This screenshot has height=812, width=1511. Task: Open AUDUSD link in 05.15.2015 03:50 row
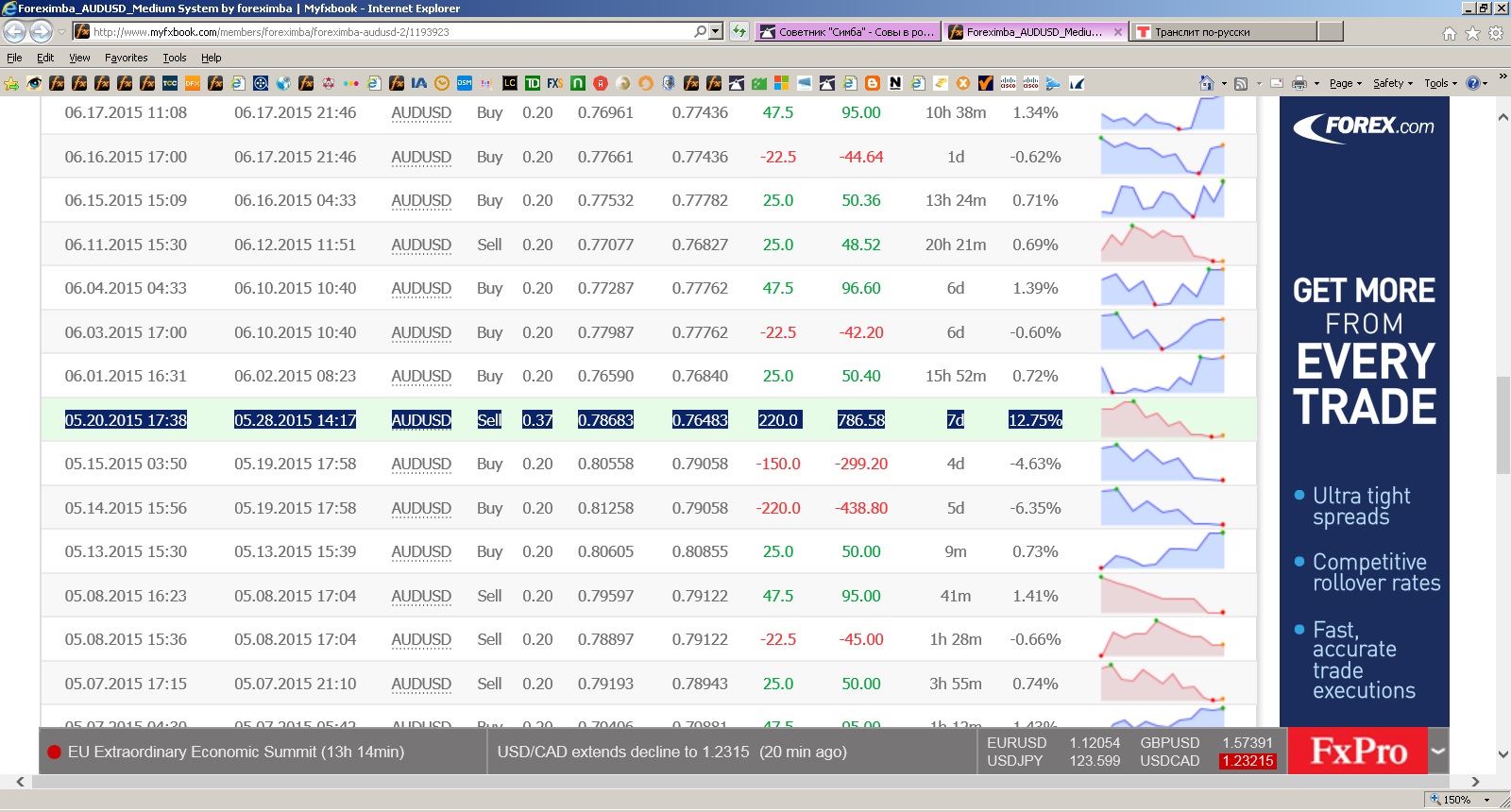click(x=421, y=464)
